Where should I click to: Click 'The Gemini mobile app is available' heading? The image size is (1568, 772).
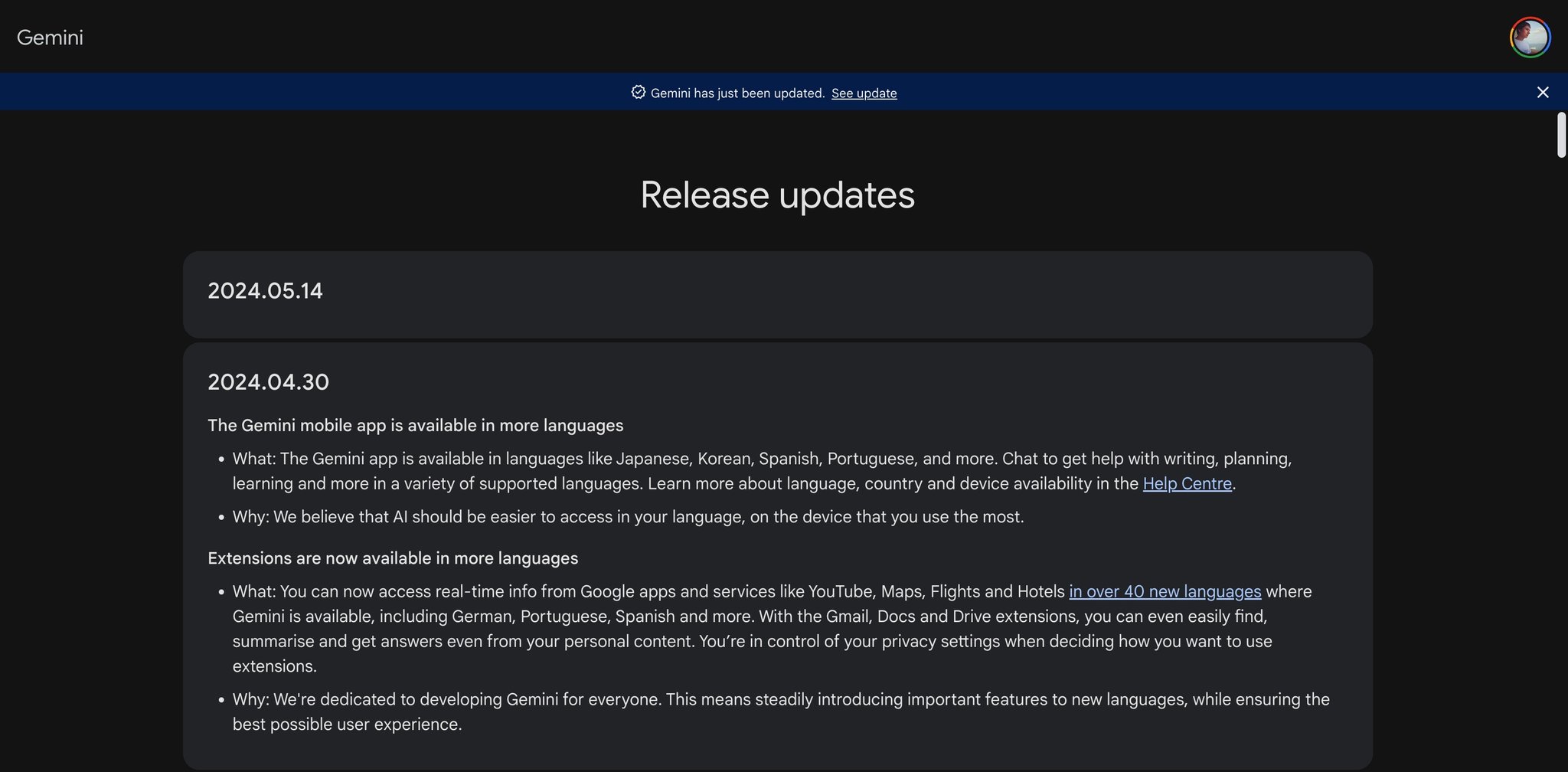coord(416,425)
